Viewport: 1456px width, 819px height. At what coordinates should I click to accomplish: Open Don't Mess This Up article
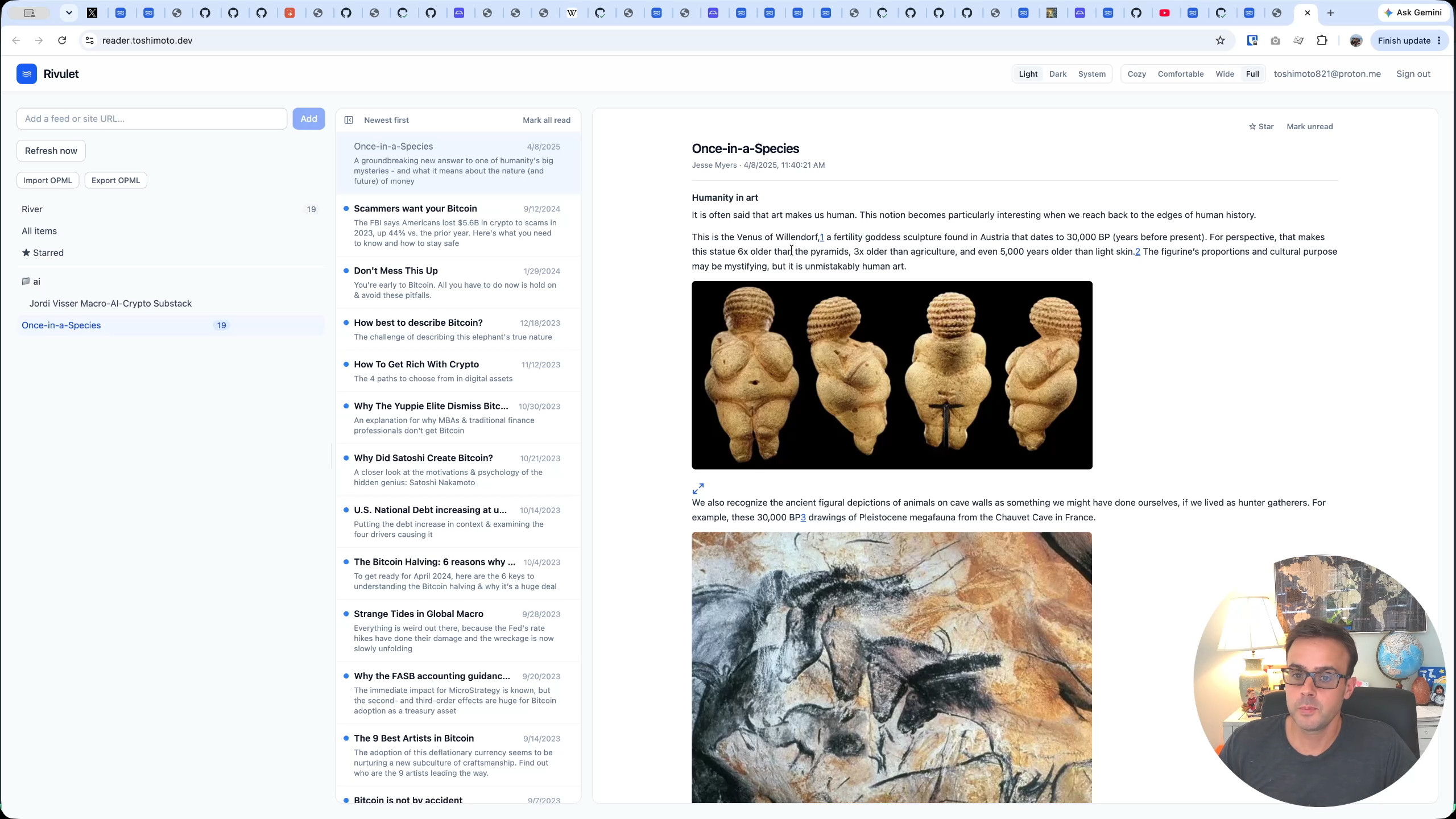coord(458,283)
